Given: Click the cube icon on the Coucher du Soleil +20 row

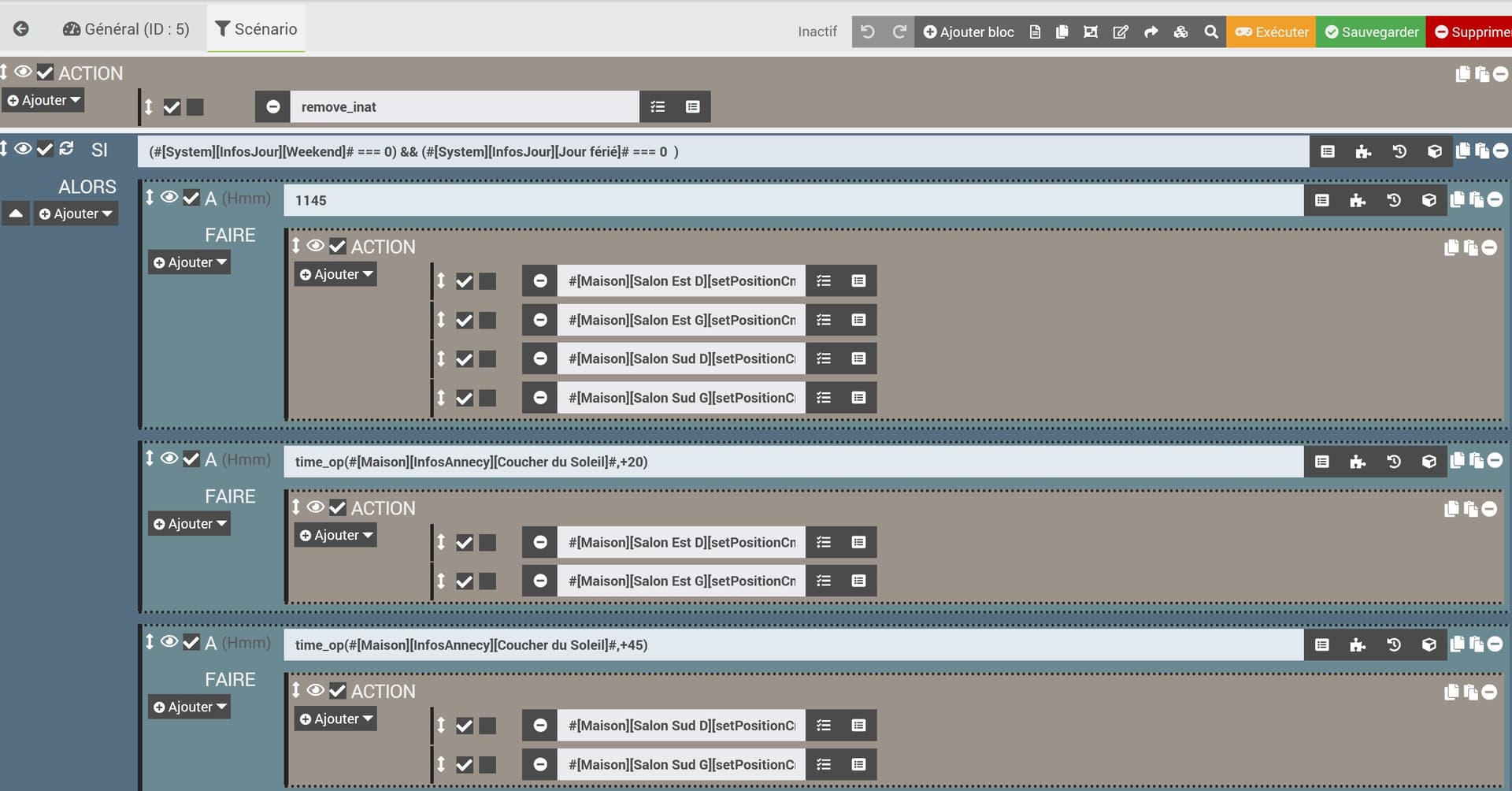Looking at the screenshot, I should pos(1429,462).
